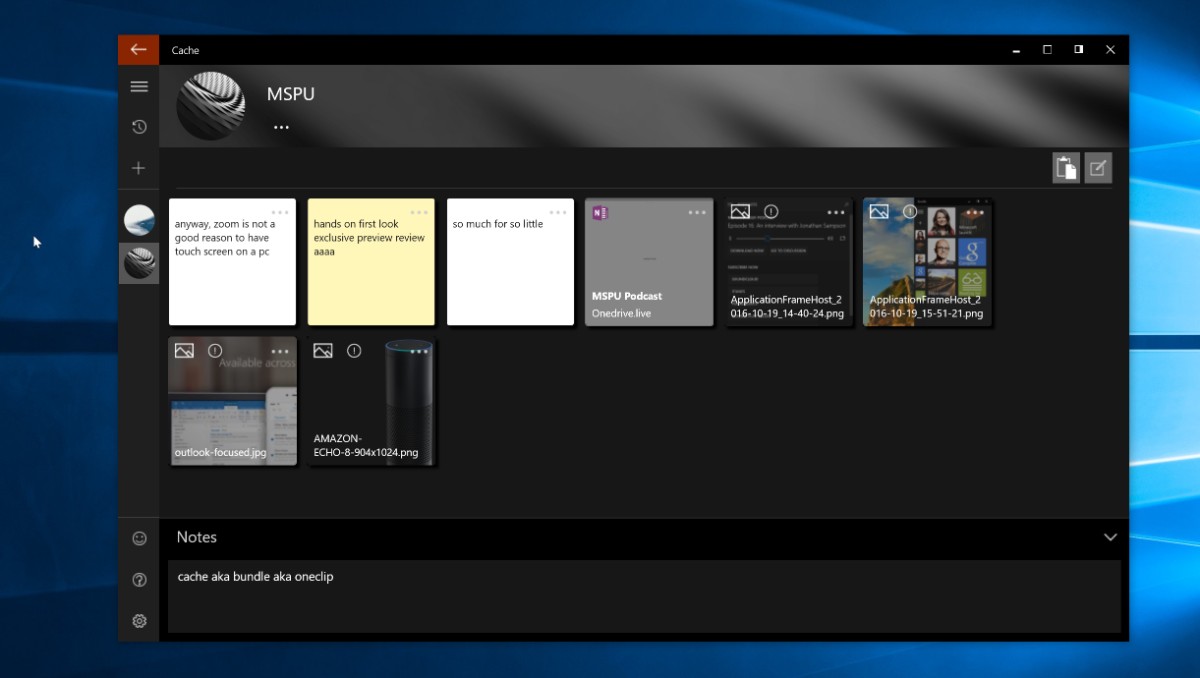1200x678 pixels.
Task: Open more options on the yellow note
Action: click(x=419, y=212)
